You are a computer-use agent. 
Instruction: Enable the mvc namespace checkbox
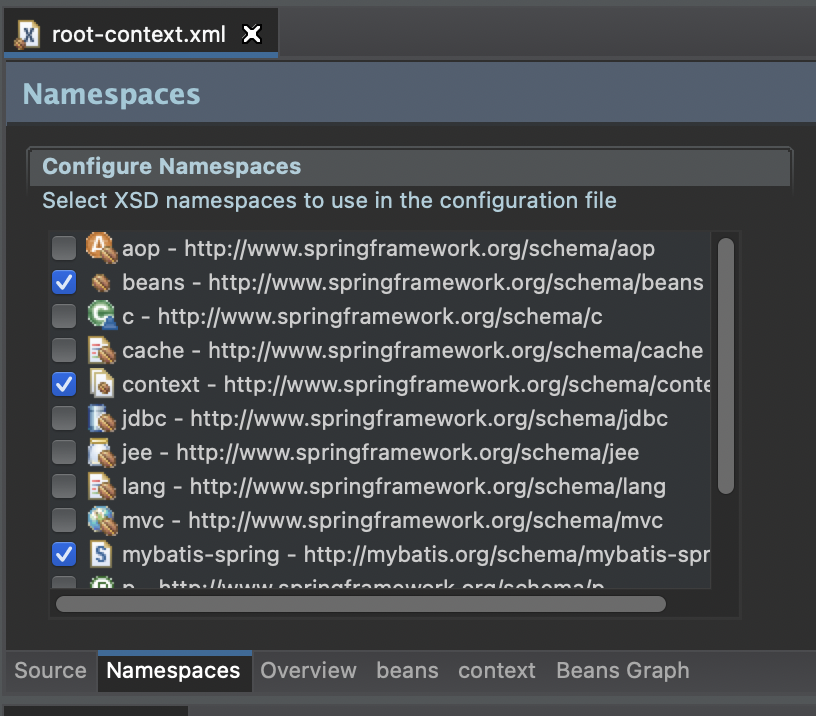64,520
